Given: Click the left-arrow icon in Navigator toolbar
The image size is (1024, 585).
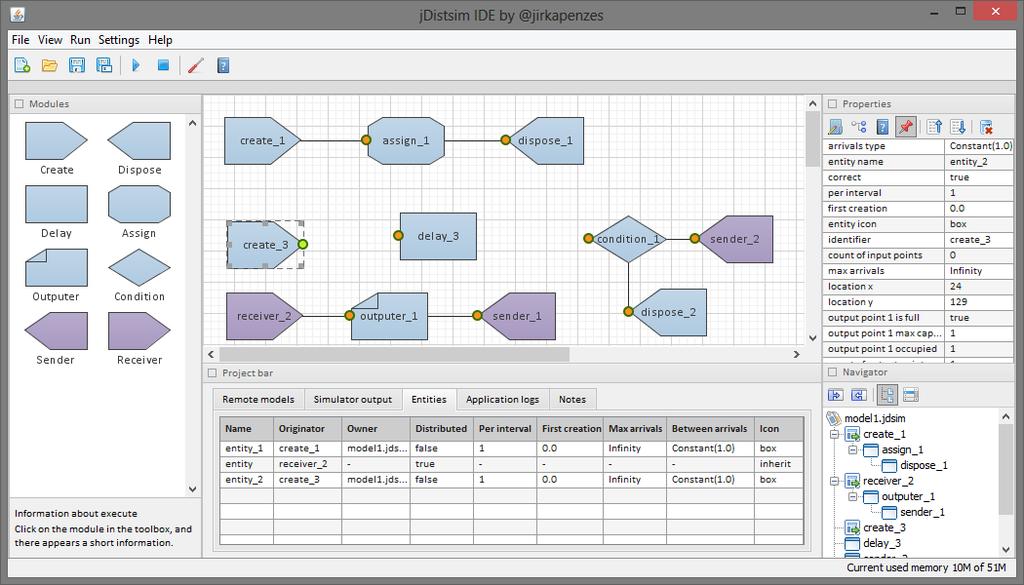Looking at the screenshot, I should [x=859, y=394].
